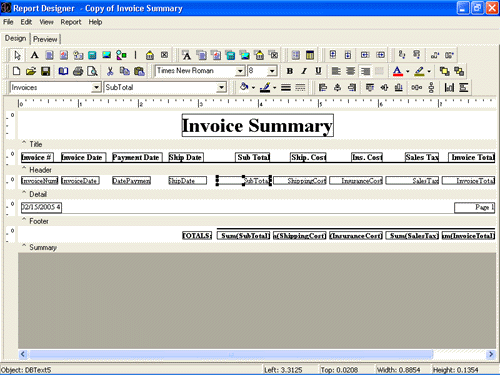This screenshot has height=375, width=500.
Task: Toggle Italic formatting
Action: click(x=304, y=71)
